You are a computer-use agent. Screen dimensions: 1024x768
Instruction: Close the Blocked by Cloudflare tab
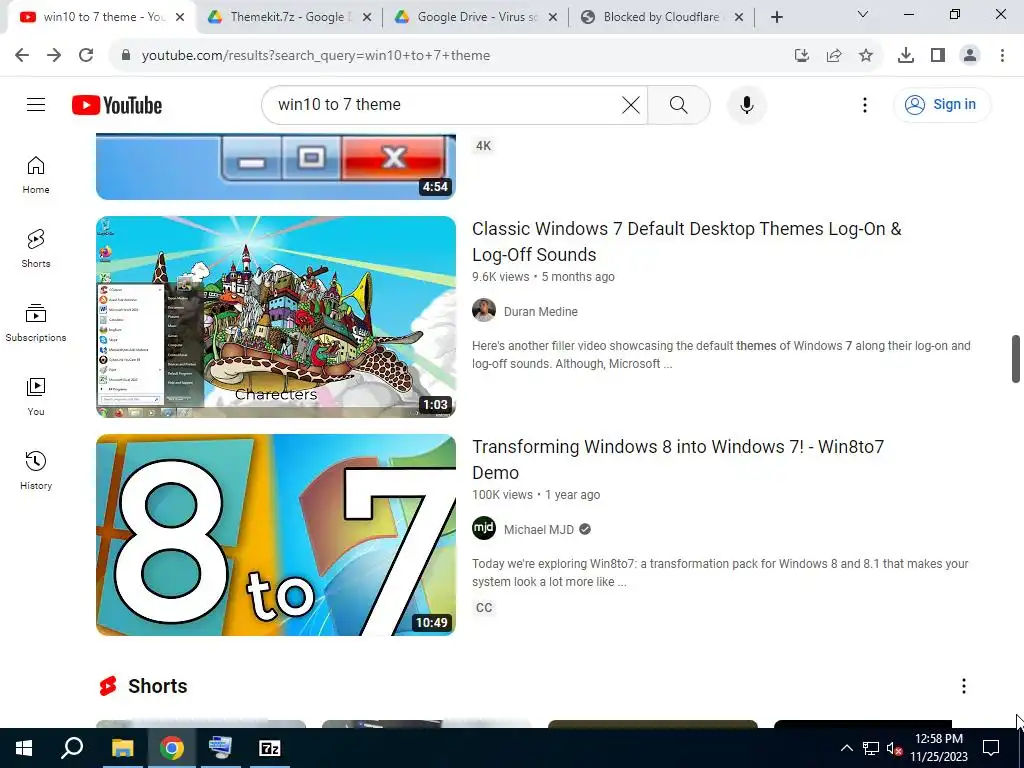tap(738, 17)
